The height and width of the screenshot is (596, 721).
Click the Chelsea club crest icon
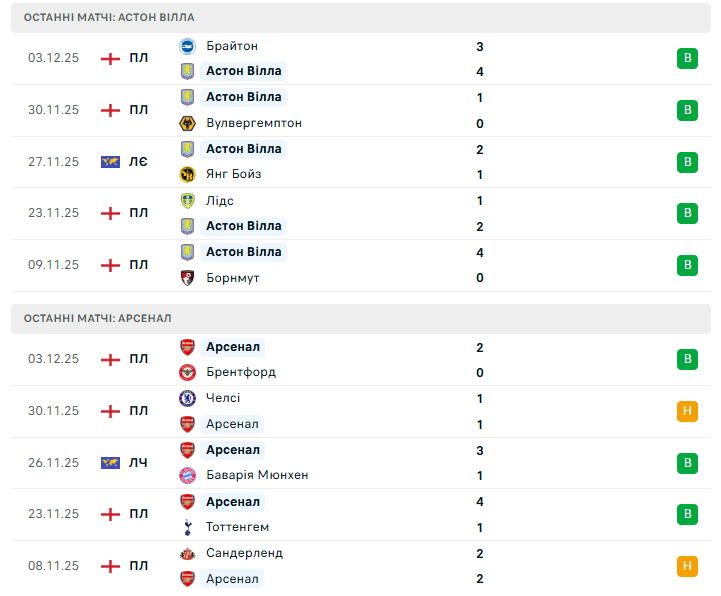(x=187, y=398)
